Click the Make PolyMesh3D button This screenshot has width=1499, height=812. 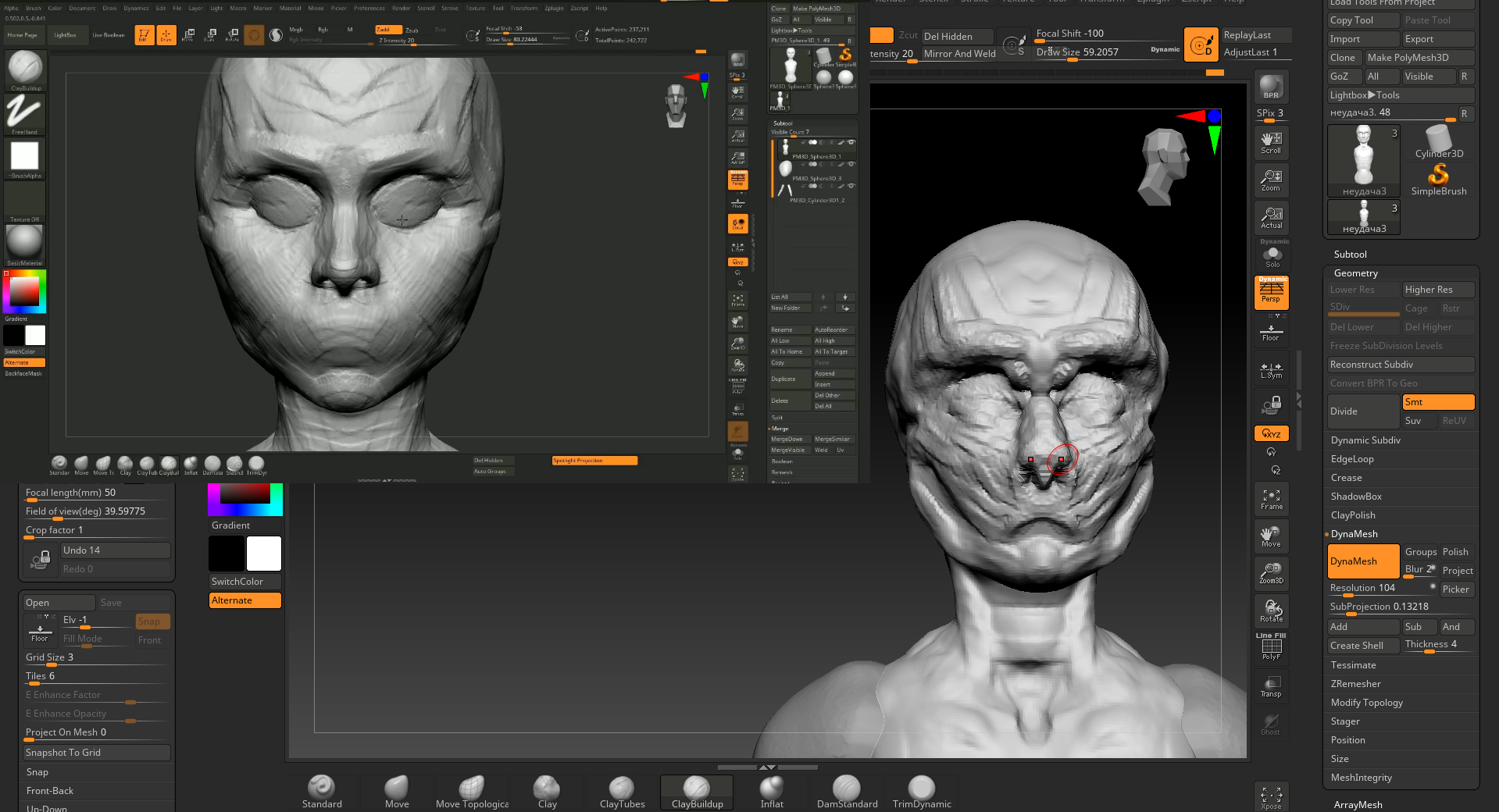point(1419,58)
